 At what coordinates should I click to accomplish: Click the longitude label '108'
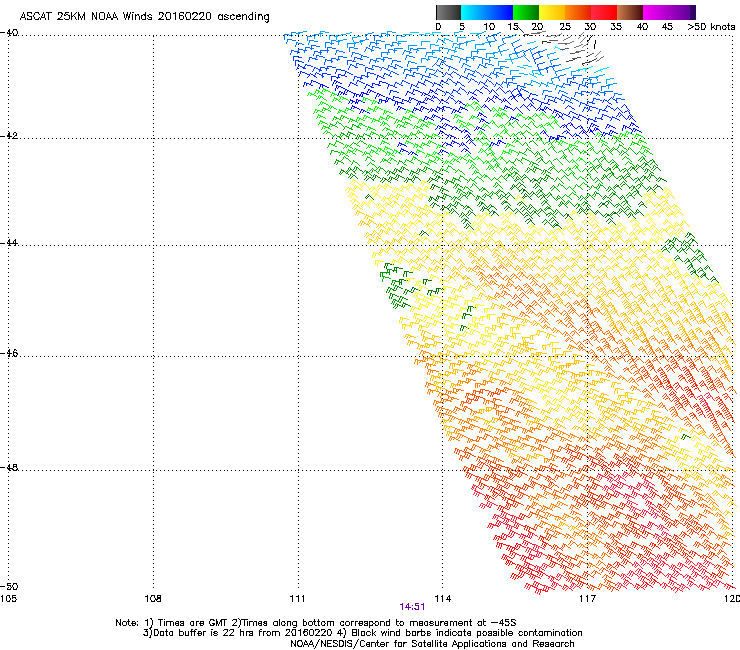tap(153, 599)
